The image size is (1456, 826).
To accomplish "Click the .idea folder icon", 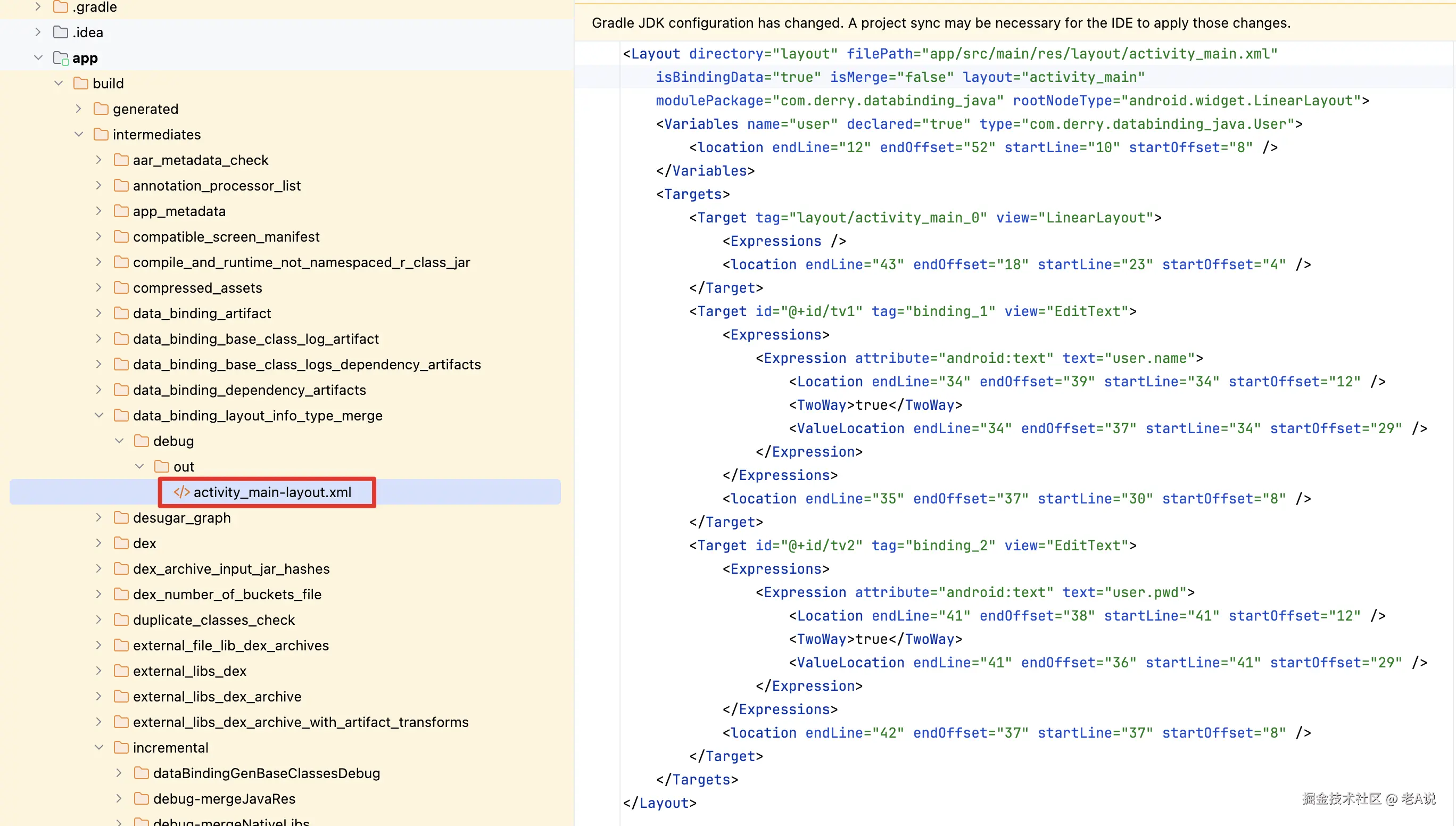I will click(x=61, y=32).
